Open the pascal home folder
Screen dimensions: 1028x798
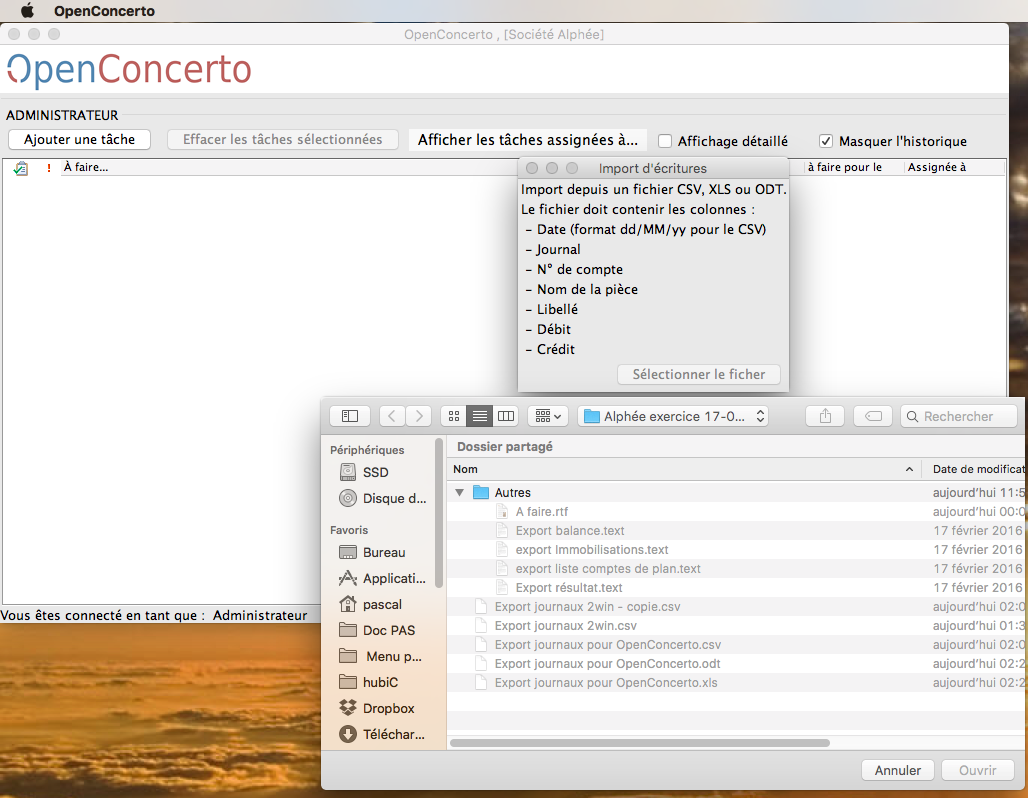(x=371, y=604)
